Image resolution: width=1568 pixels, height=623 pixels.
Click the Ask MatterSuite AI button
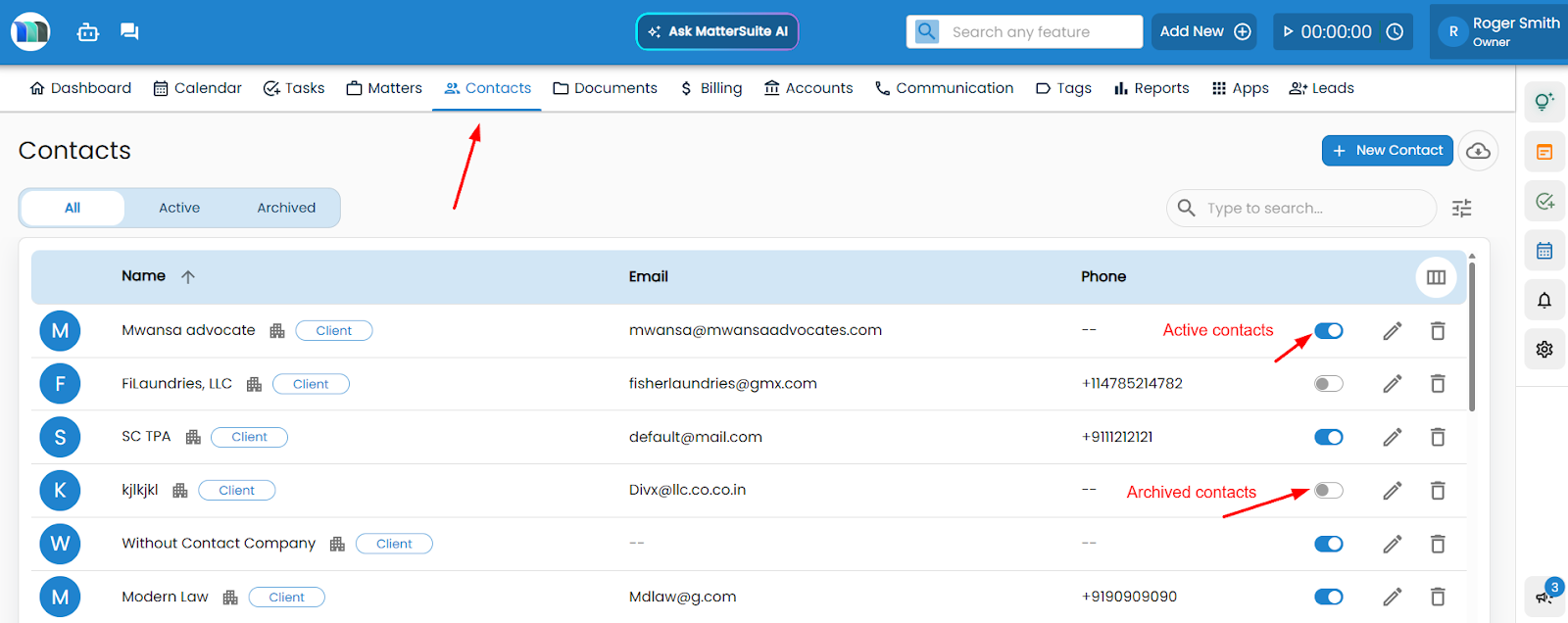pos(717,31)
